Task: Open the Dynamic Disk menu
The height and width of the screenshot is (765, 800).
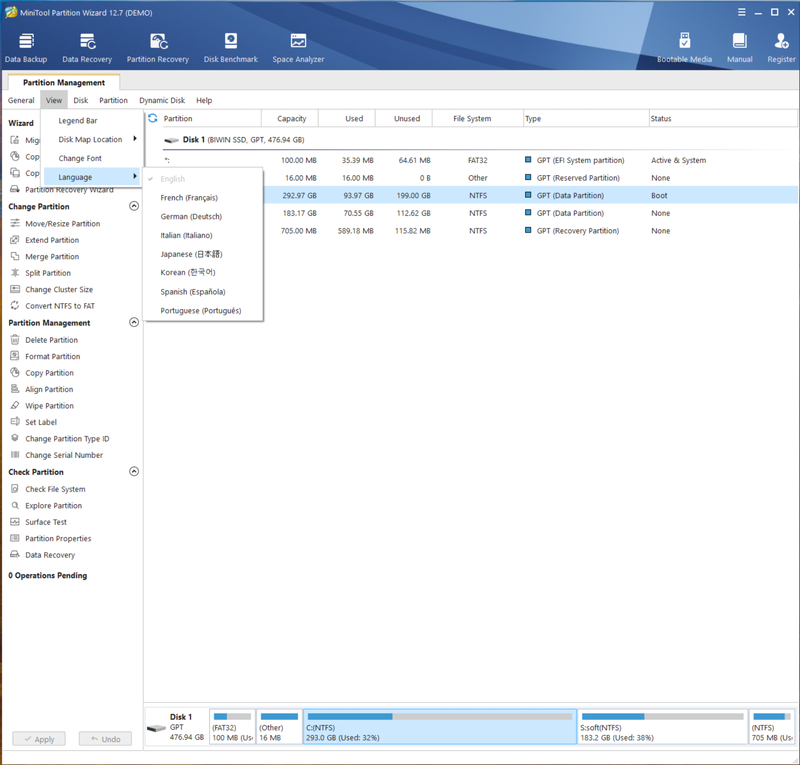Action: pyautogui.click(x=162, y=101)
